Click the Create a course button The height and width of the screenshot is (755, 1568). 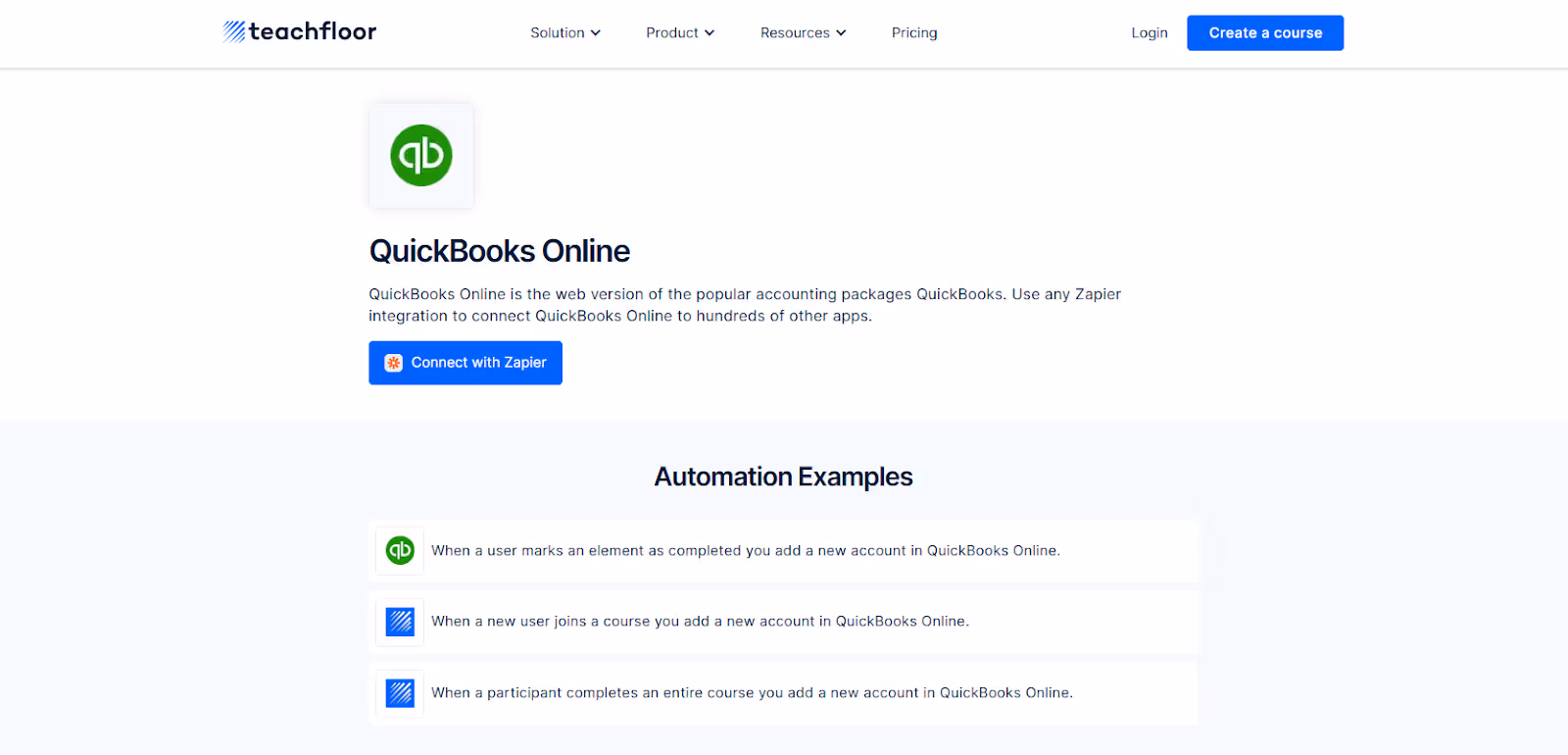tap(1265, 33)
